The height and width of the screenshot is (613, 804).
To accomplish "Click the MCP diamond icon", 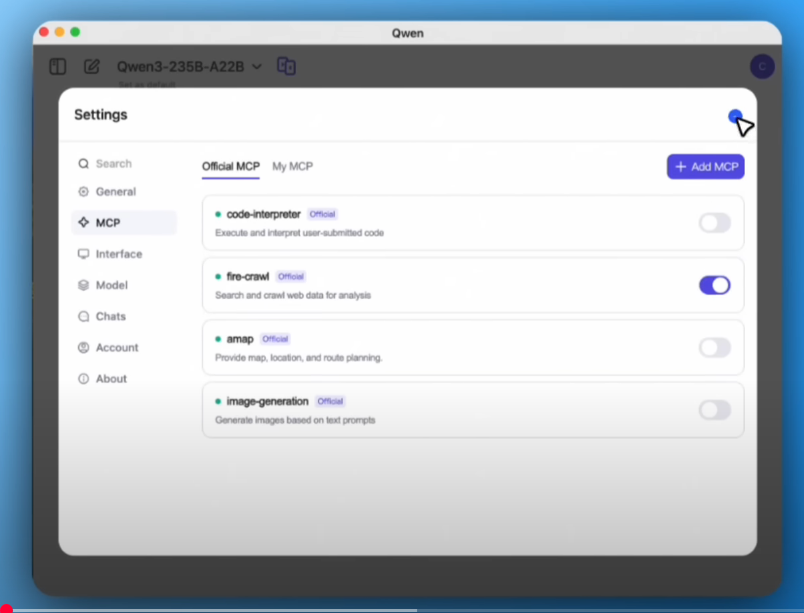I will 83,222.
